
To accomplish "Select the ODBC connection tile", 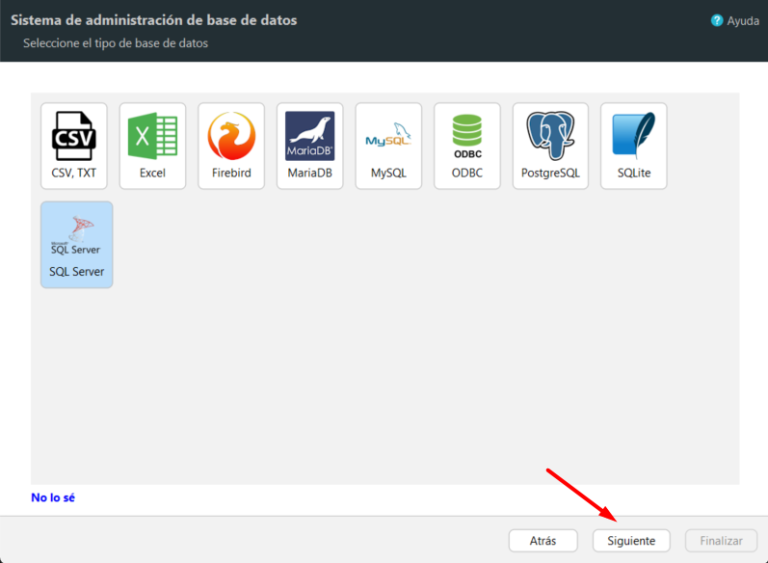I will [x=467, y=146].
